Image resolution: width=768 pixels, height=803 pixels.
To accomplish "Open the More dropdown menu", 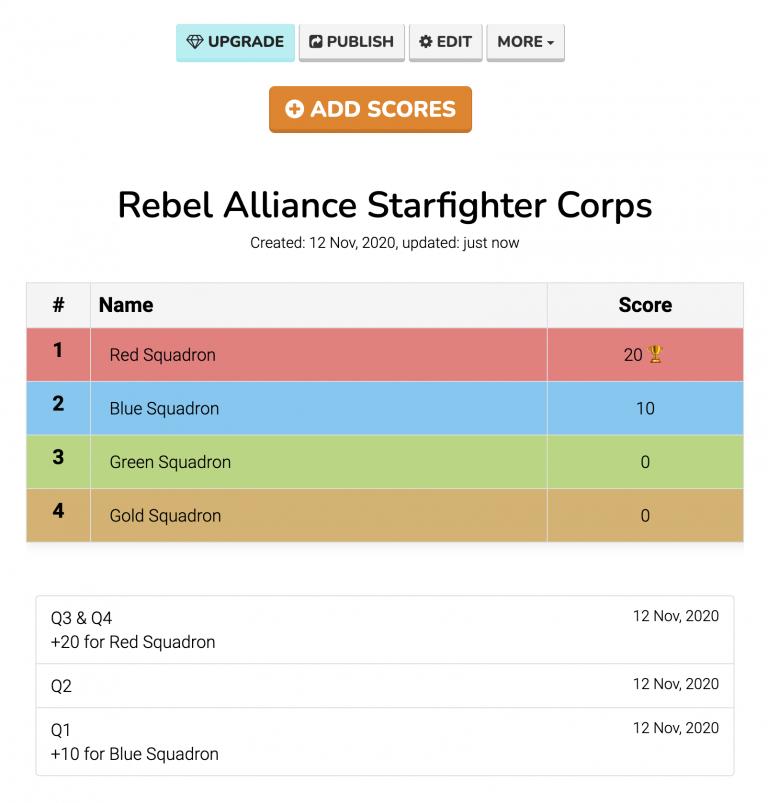I will (x=525, y=42).
